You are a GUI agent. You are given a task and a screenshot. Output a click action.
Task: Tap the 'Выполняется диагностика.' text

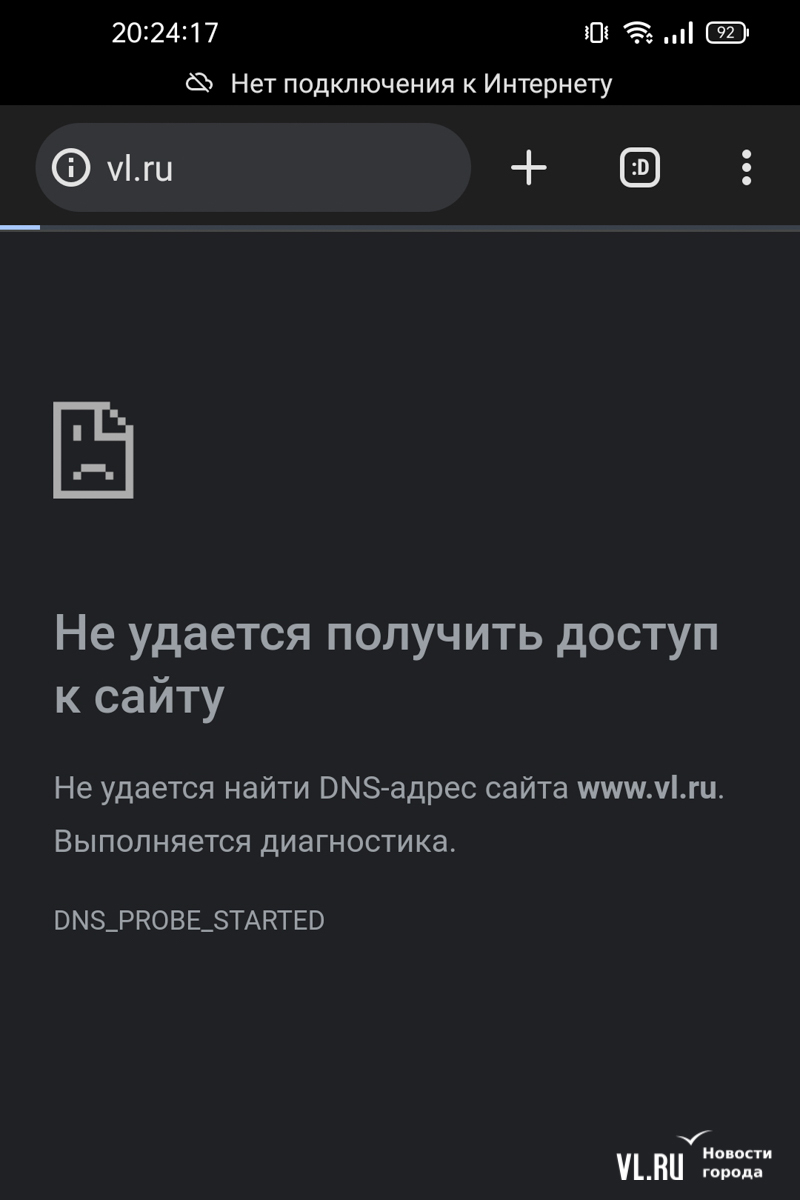point(255,842)
